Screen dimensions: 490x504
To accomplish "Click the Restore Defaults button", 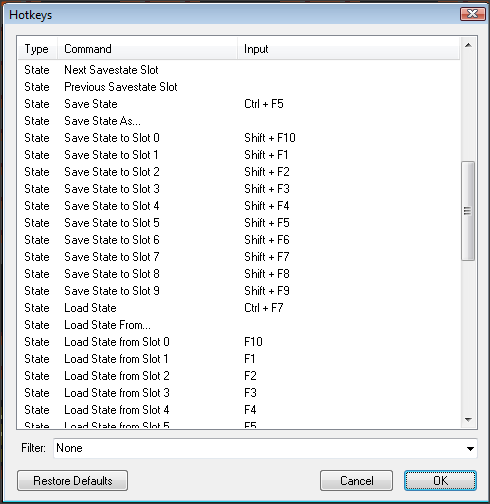I will click(72, 481).
